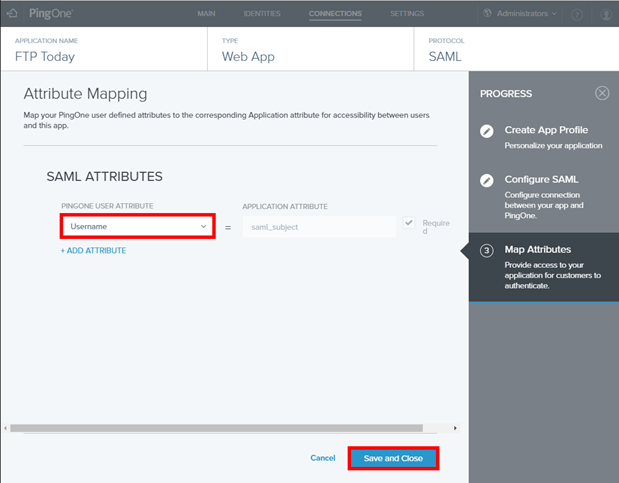Select the Connections navigation tab
Image resolution: width=619 pixels, height=483 pixels.
tap(335, 14)
